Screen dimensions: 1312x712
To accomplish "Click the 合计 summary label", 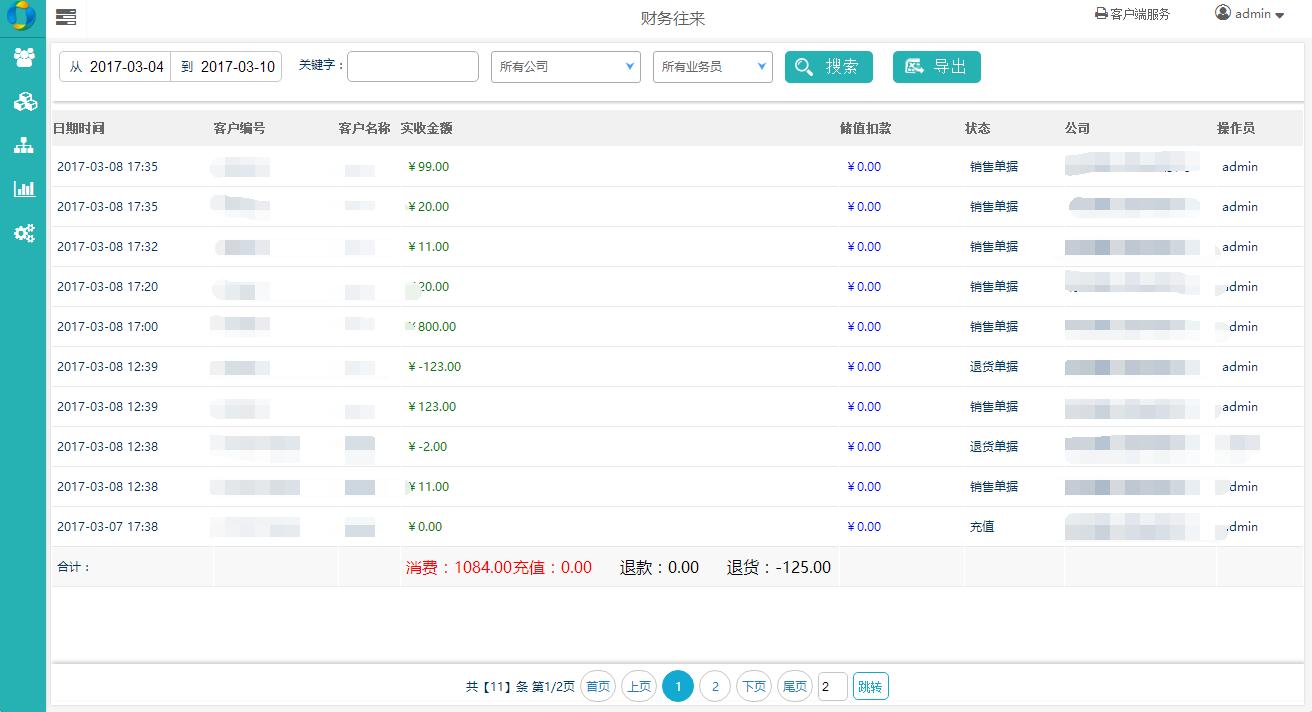I will (73, 567).
